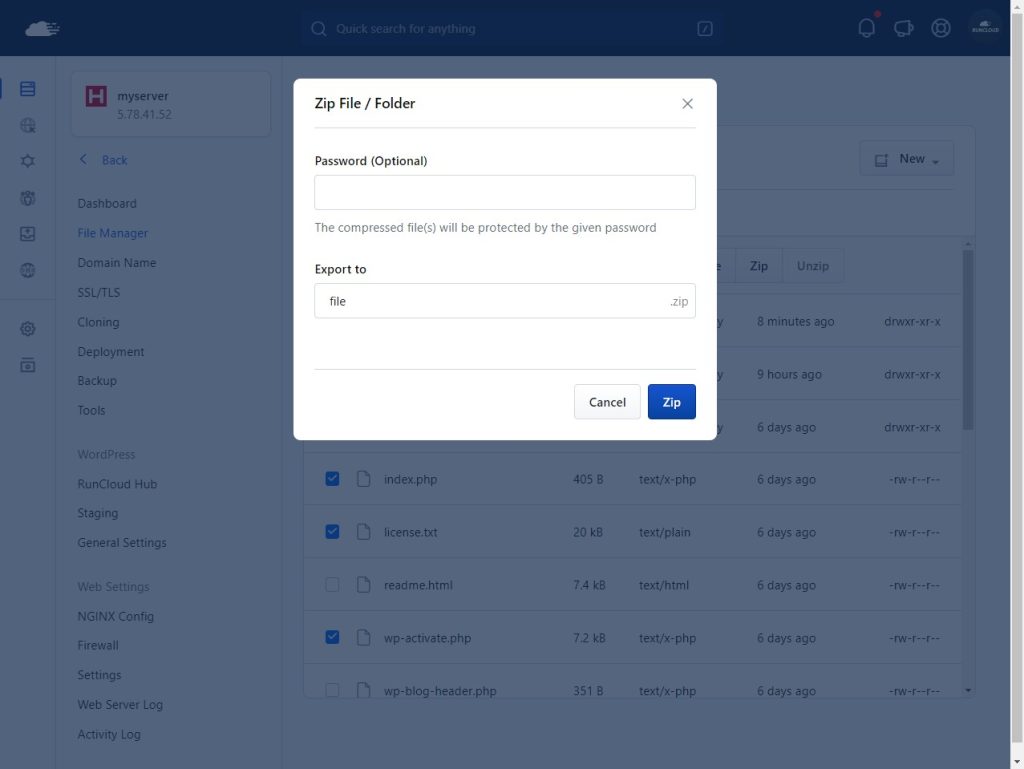Expand the New dropdown button
The width and height of the screenshot is (1024, 769).
pyautogui.click(x=906, y=159)
